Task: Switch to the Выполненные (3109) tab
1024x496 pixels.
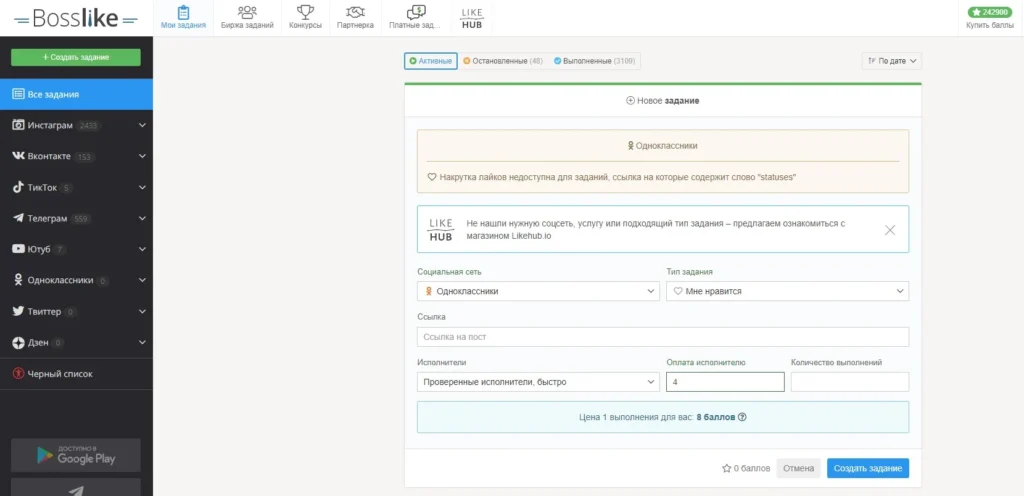Action: pyautogui.click(x=595, y=61)
